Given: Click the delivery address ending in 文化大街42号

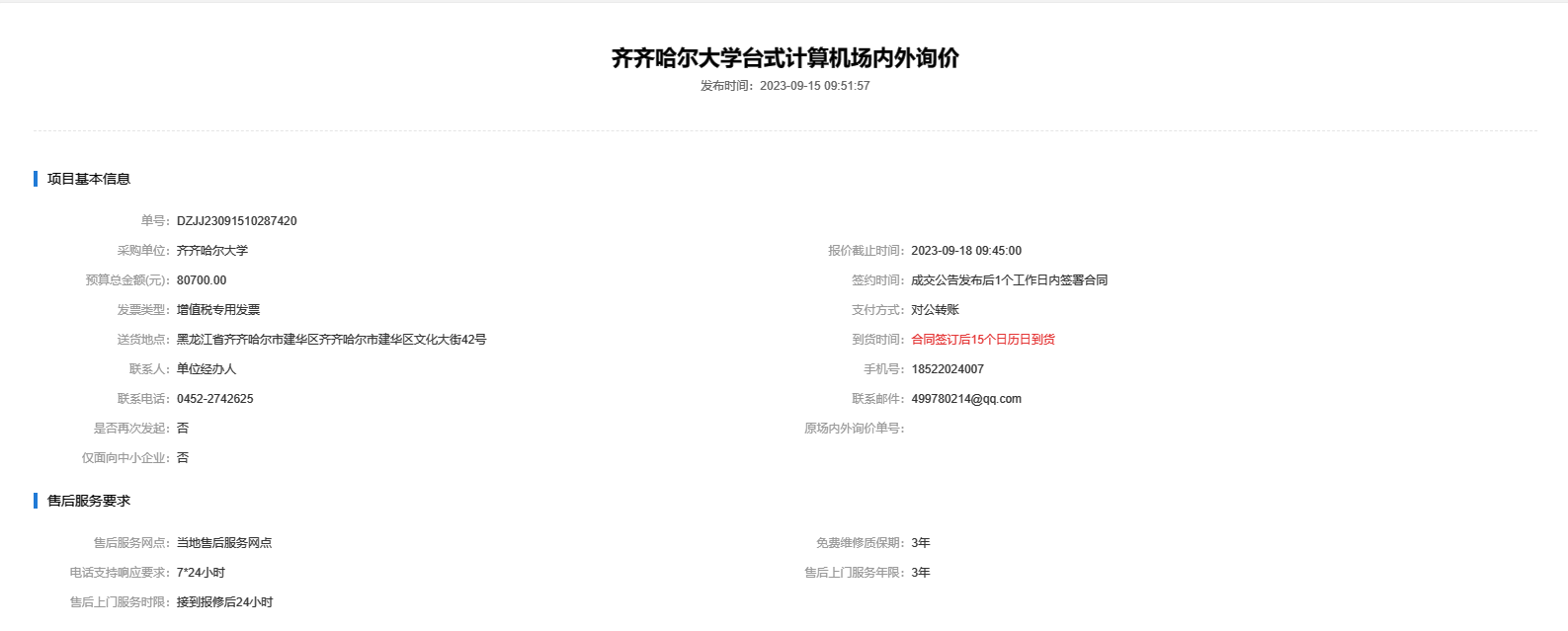Looking at the screenshot, I should [x=331, y=340].
